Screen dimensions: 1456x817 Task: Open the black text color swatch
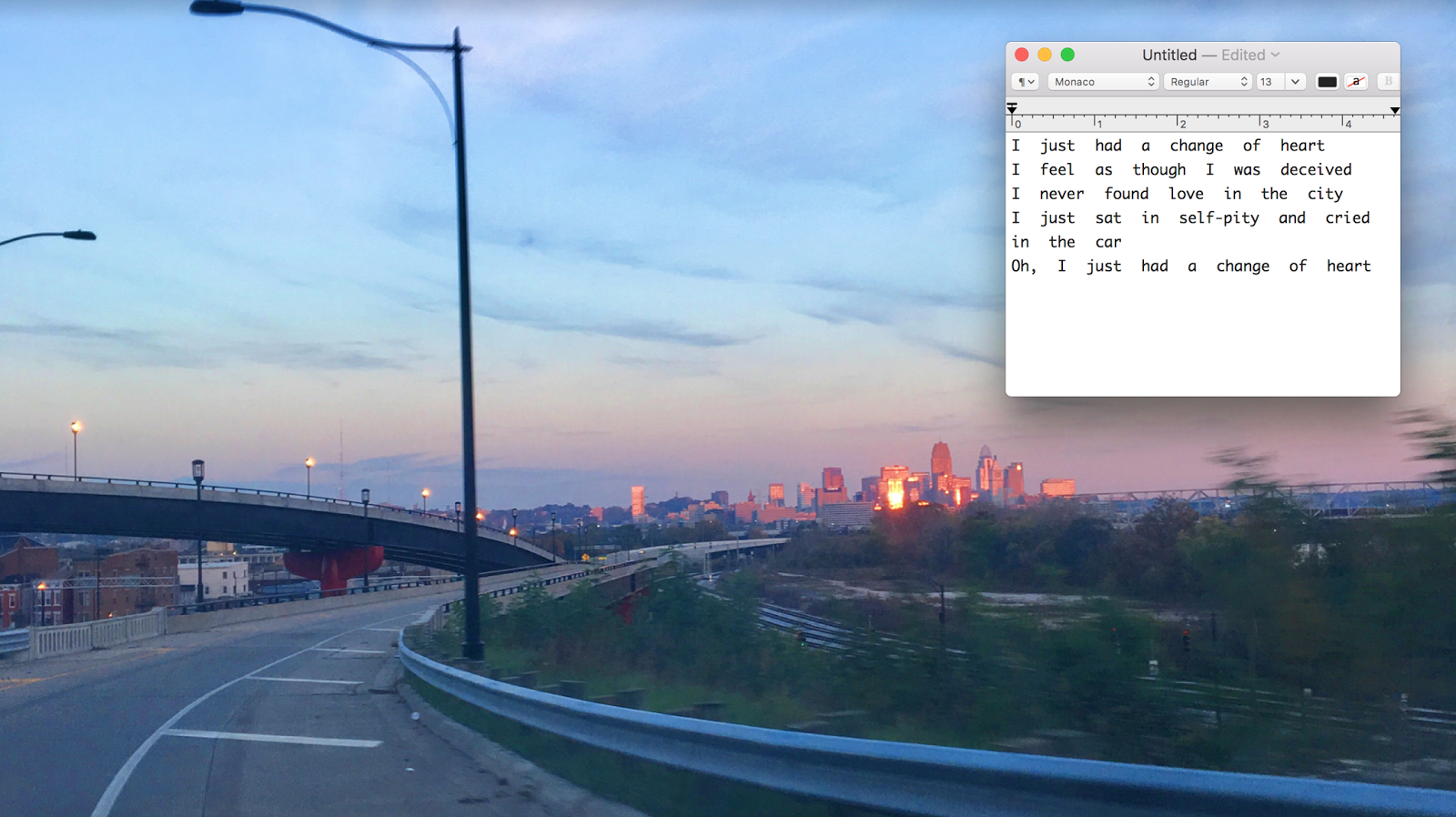pyautogui.click(x=1327, y=82)
